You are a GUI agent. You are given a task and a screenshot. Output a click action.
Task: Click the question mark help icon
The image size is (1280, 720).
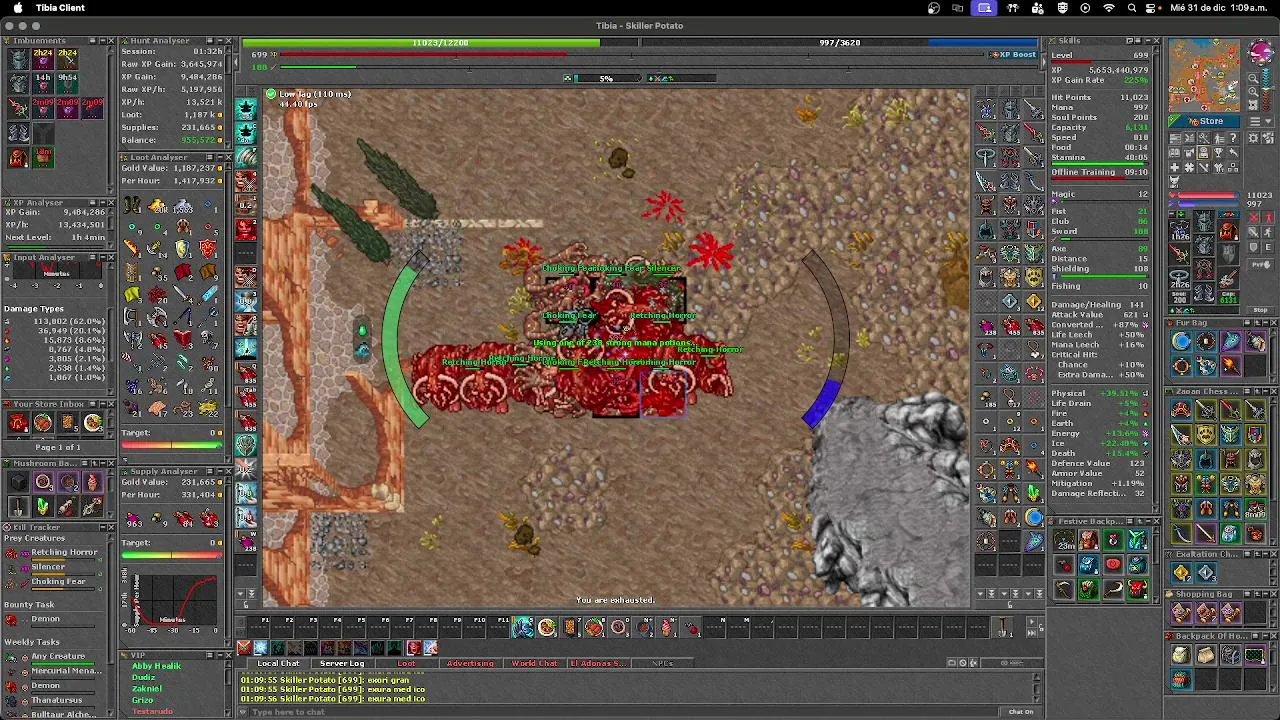(x=1232, y=138)
